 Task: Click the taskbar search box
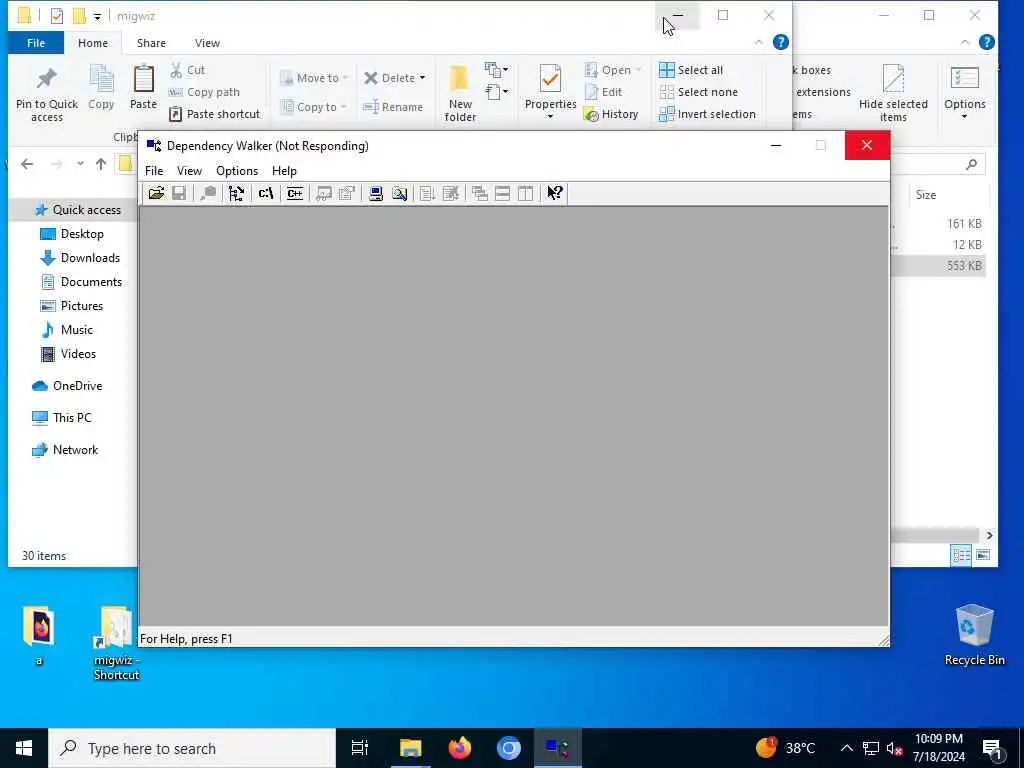tap(192, 748)
